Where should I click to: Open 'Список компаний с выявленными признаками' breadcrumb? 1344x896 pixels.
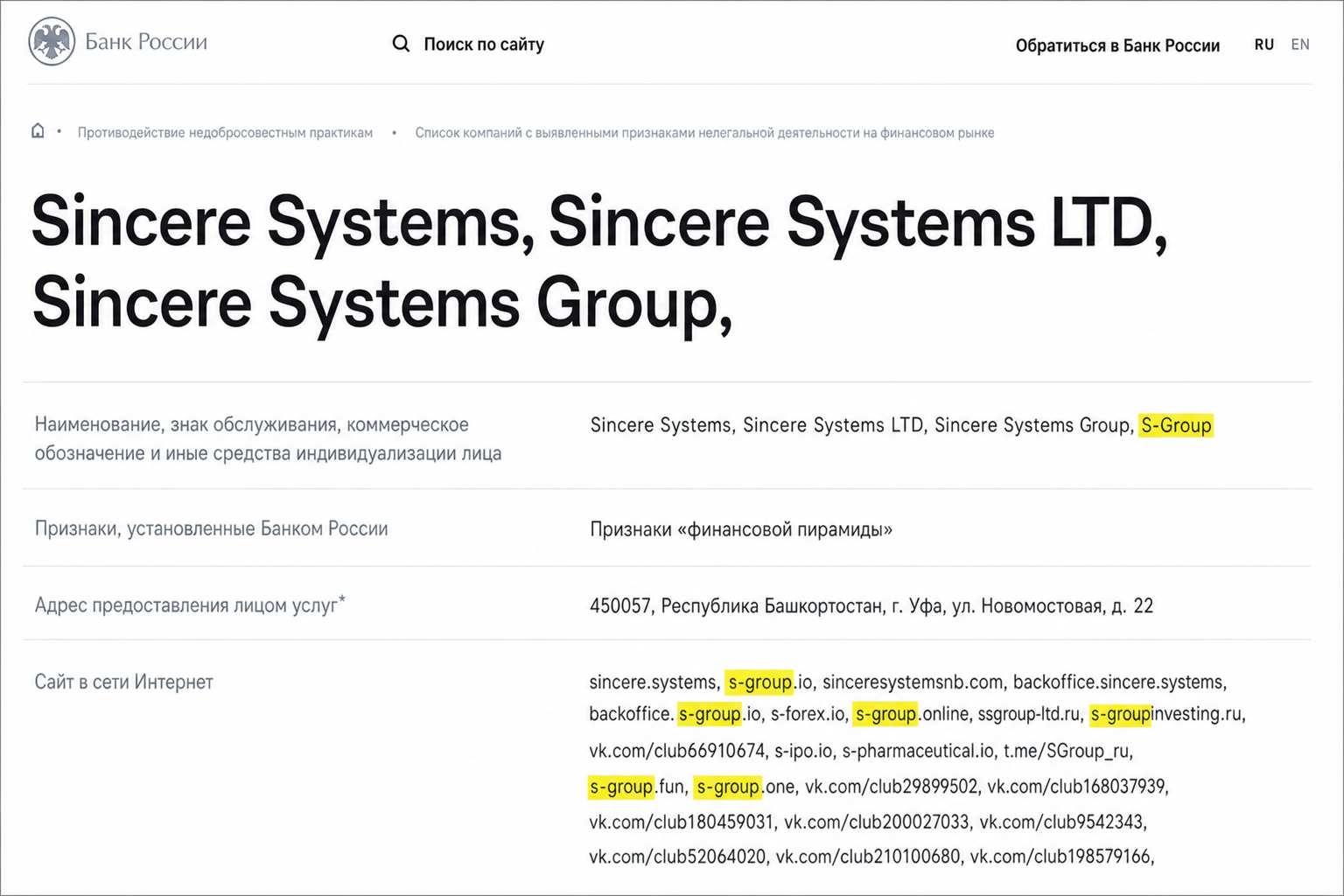click(x=704, y=133)
